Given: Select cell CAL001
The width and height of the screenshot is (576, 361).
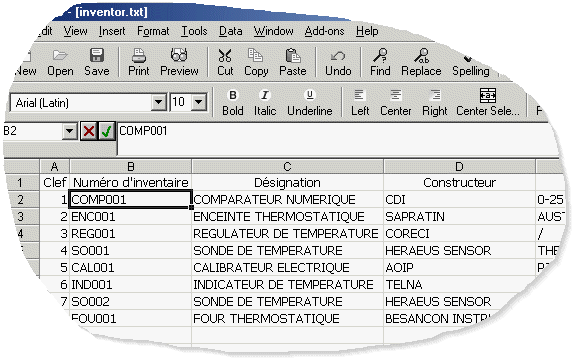Looking at the screenshot, I should tap(130, 267).
